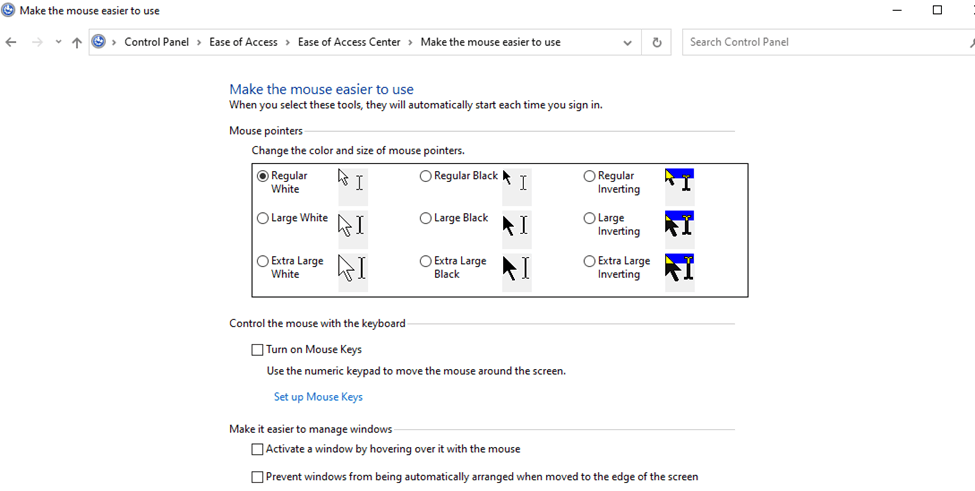Viewport: 975px width, 491px height.
Task: Click the Regular Inverting pointer preview image
Action: [680, 186]
